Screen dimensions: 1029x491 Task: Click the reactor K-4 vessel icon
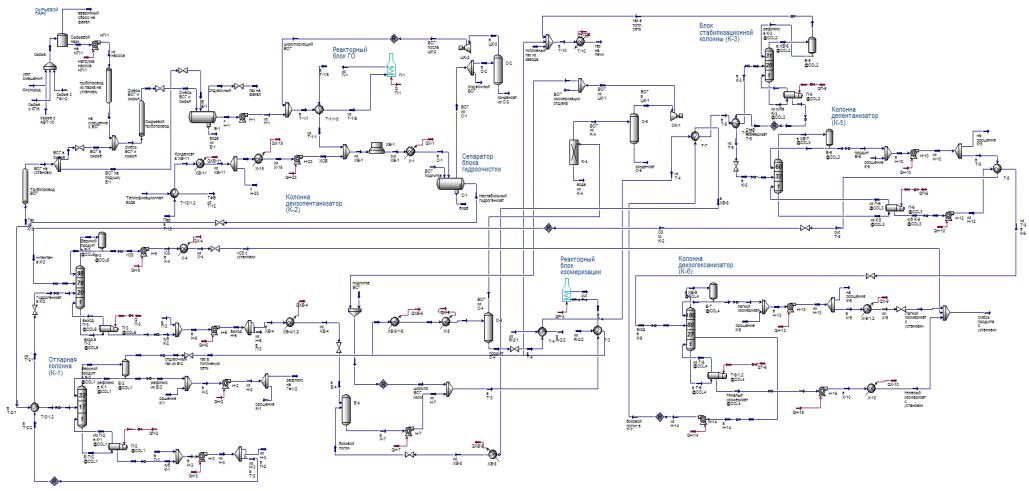click(x=572, y=152)
